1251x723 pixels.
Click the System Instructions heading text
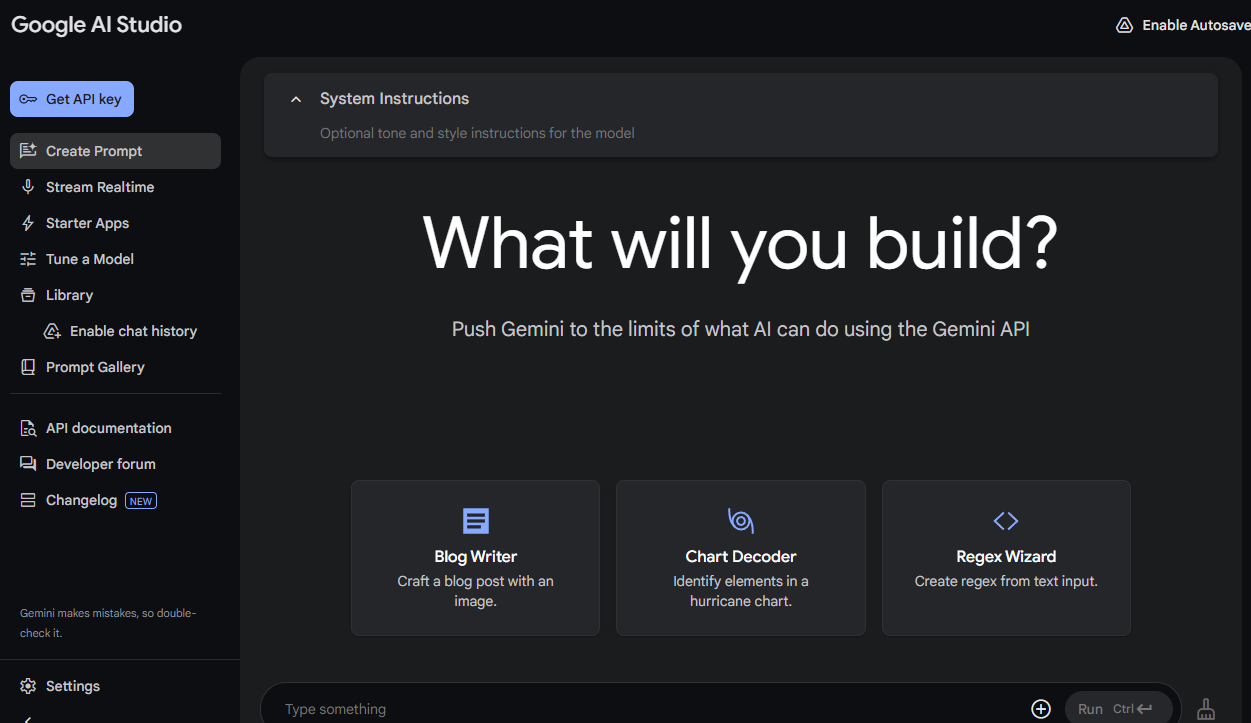[394, 99]
